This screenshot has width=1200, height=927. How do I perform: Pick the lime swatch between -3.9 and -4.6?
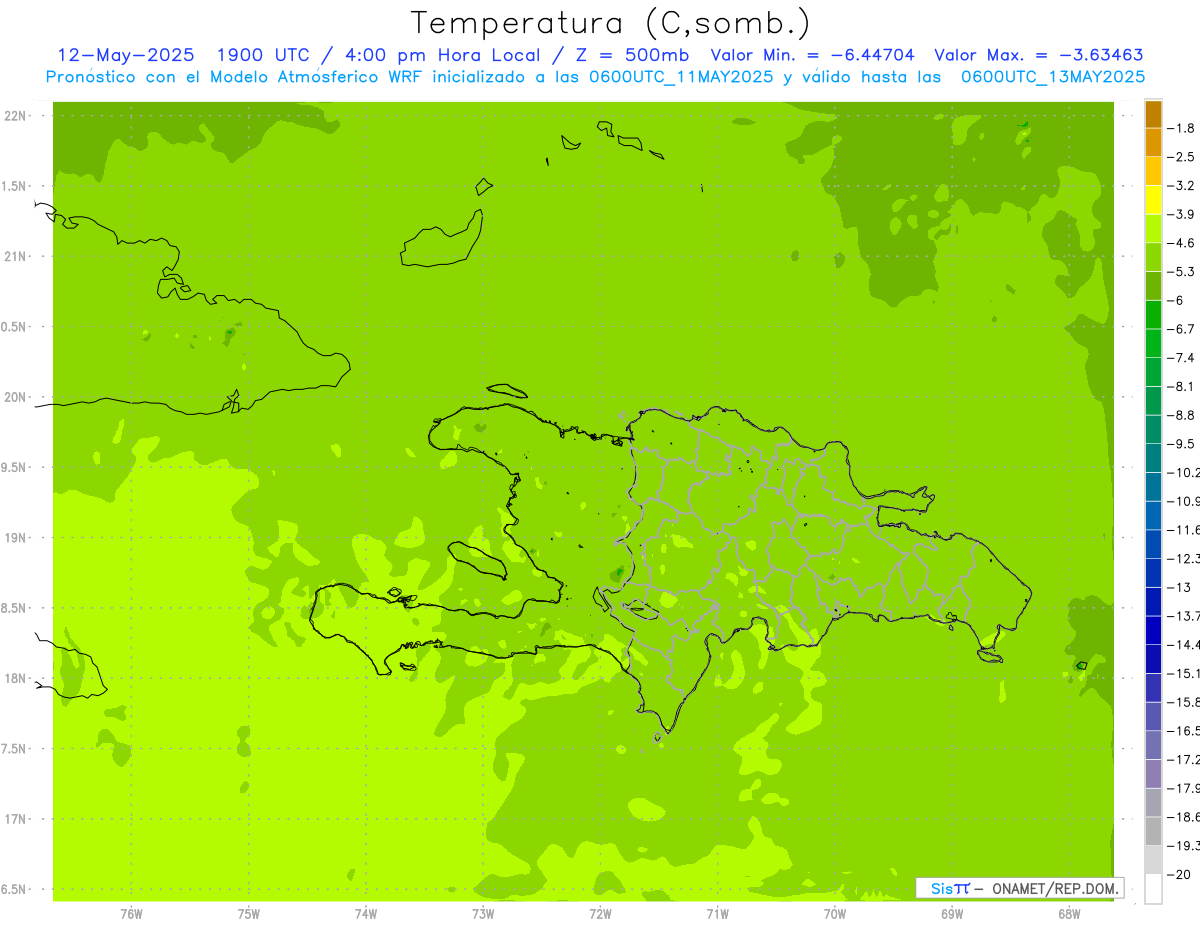1153,228
